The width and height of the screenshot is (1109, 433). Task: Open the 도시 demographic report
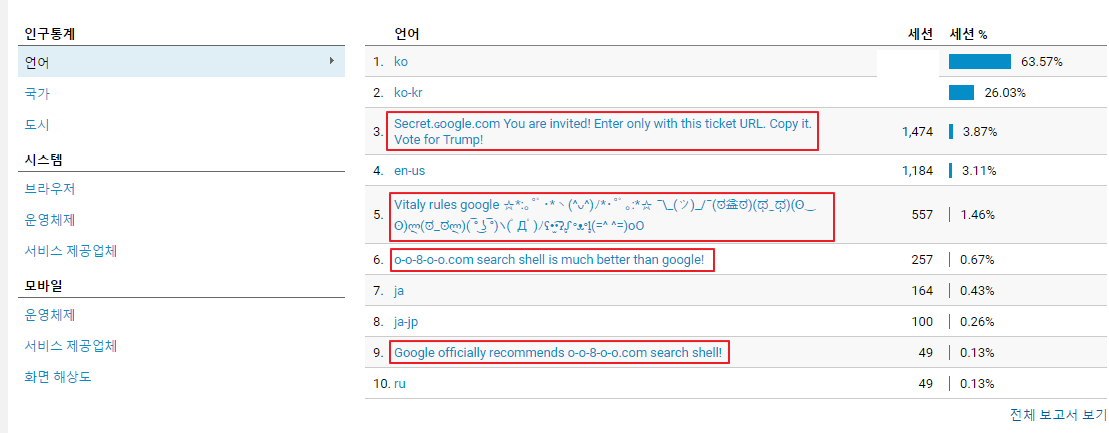tap(37, 125)
